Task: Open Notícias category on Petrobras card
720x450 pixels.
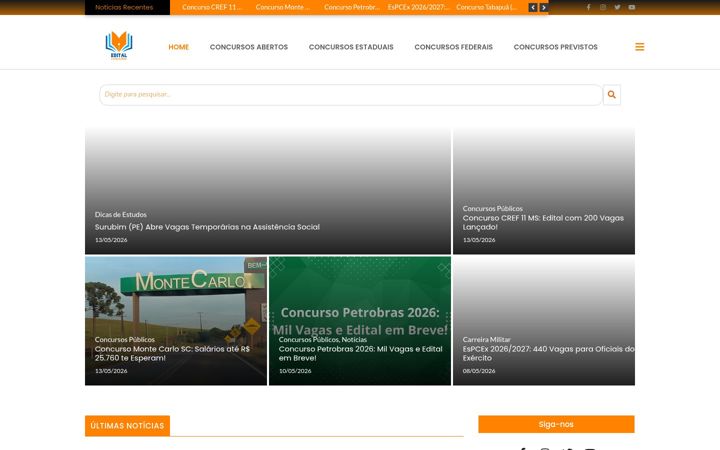Action: pos(354,340)
